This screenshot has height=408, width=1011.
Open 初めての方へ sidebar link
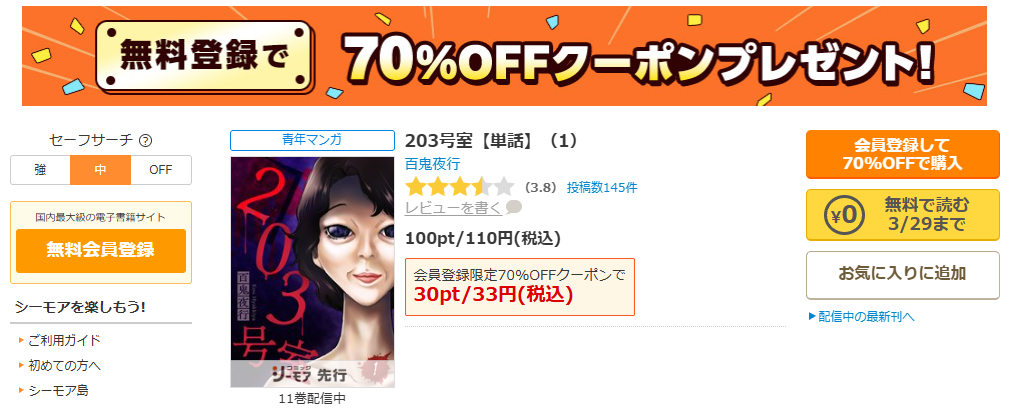tap(64, 365)
